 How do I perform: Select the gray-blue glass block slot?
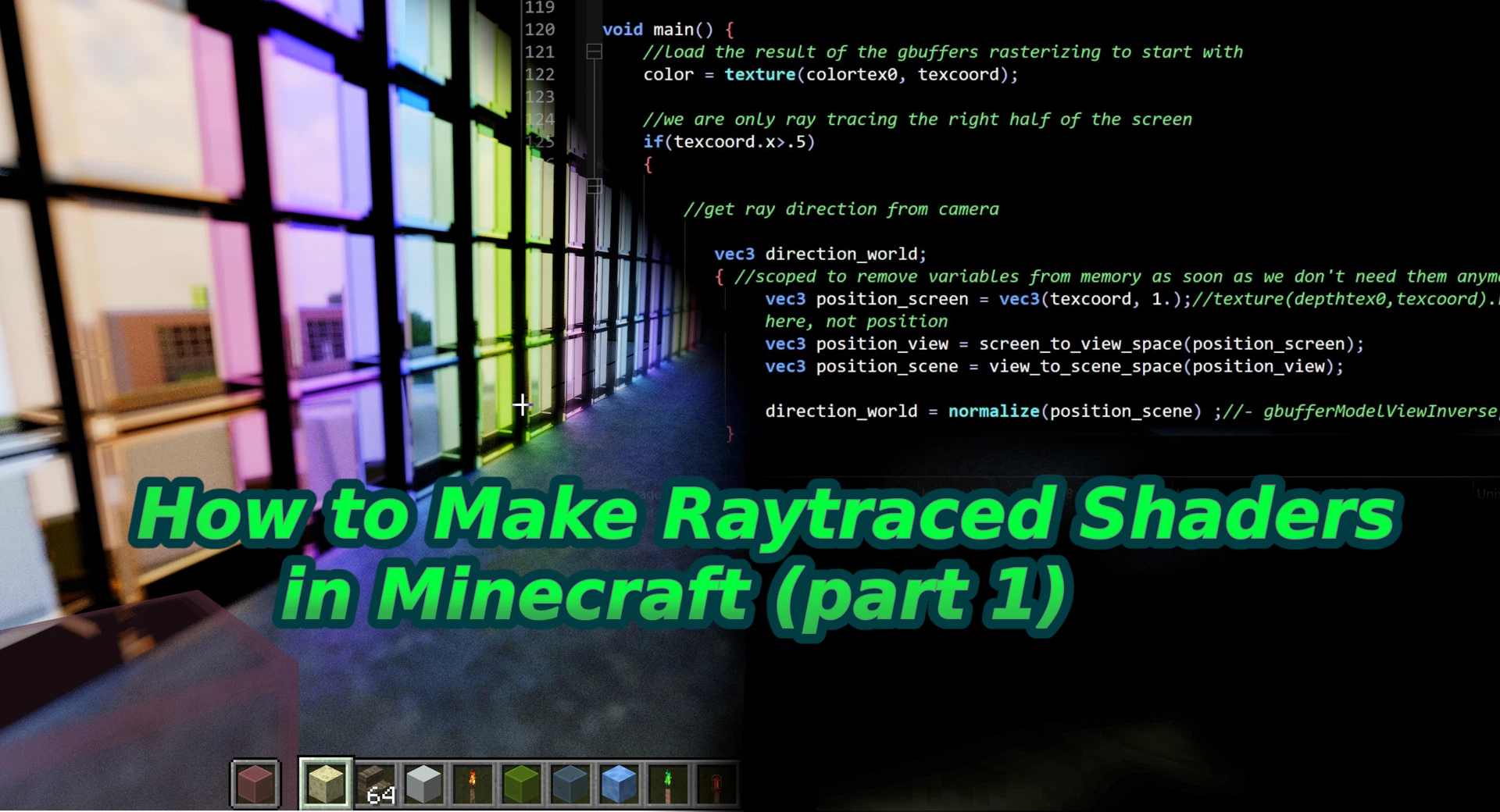click(570, 783)
